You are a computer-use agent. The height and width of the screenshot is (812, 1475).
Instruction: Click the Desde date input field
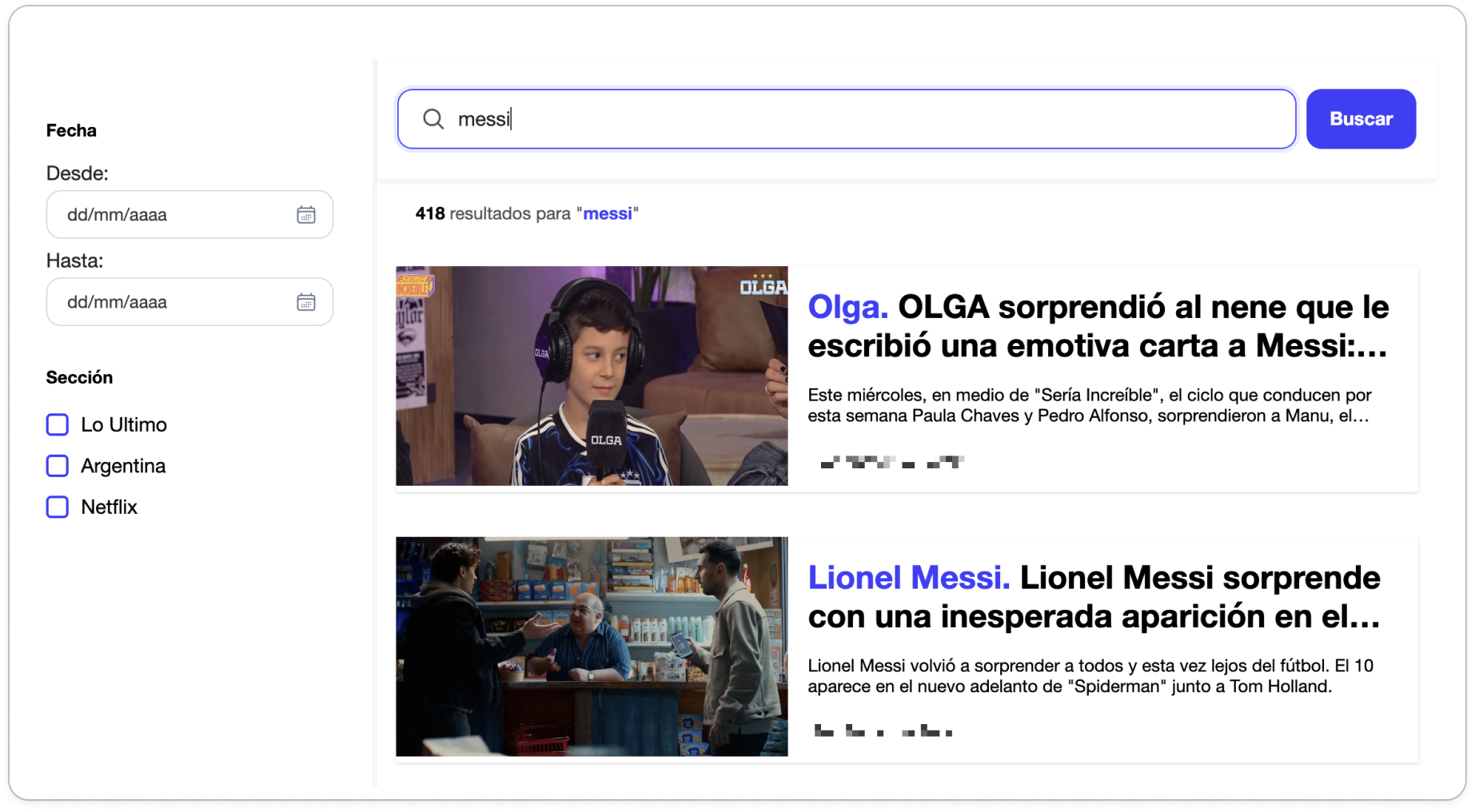tap(189, 214)
